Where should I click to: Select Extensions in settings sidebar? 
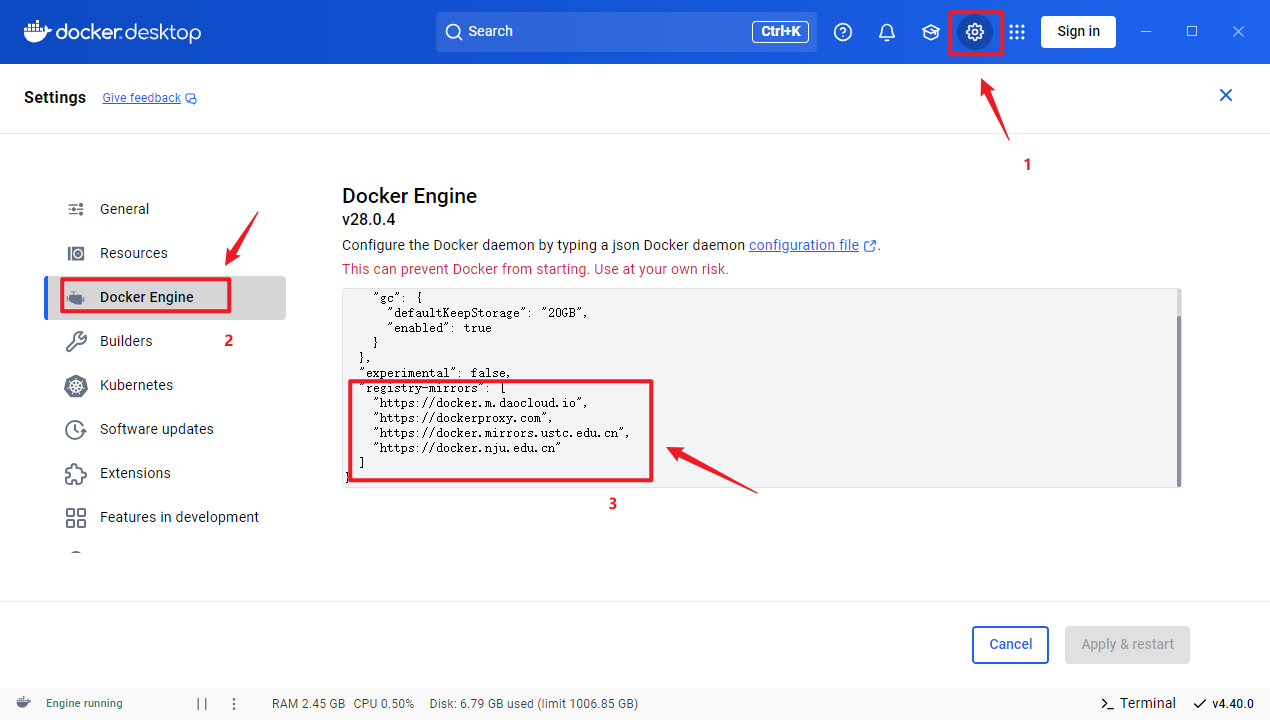pos(165,473)
